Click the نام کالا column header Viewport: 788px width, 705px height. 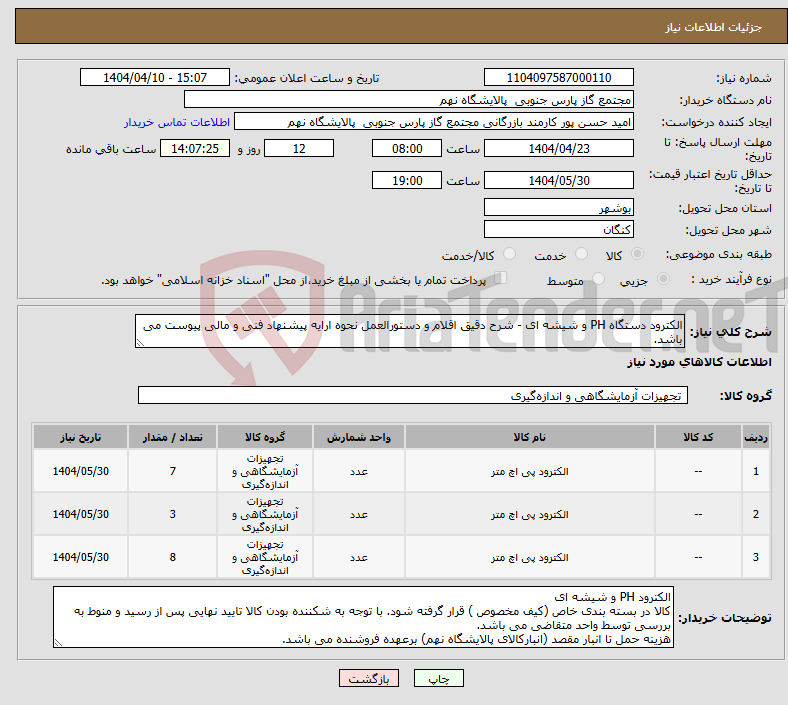(x=530, y=437)
